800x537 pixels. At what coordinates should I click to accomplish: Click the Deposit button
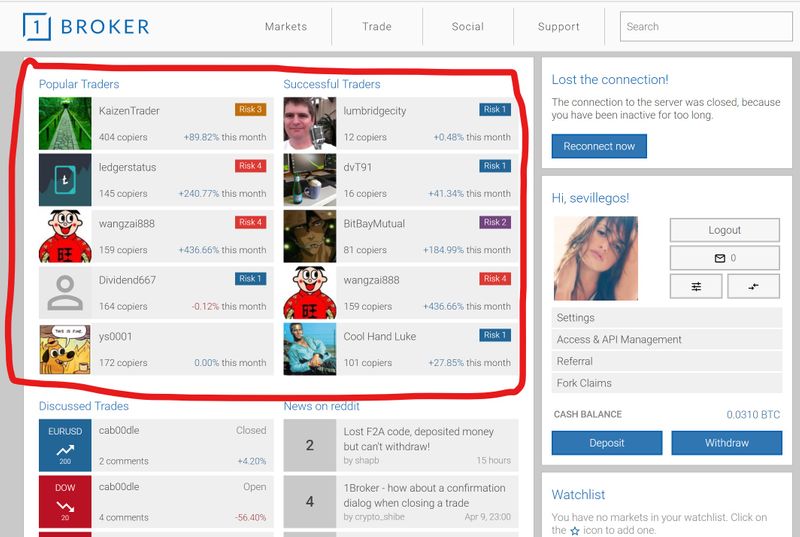pyautogui.click(x=607, y=443)
